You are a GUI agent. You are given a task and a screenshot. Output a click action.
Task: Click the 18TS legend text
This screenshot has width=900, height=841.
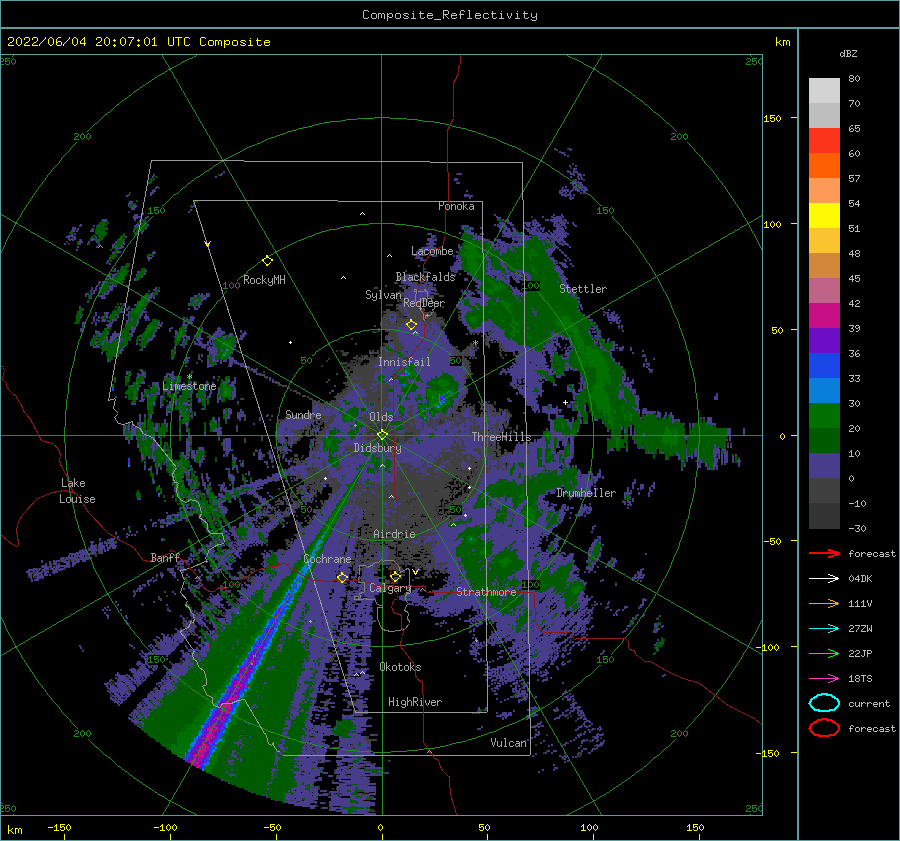860,679
